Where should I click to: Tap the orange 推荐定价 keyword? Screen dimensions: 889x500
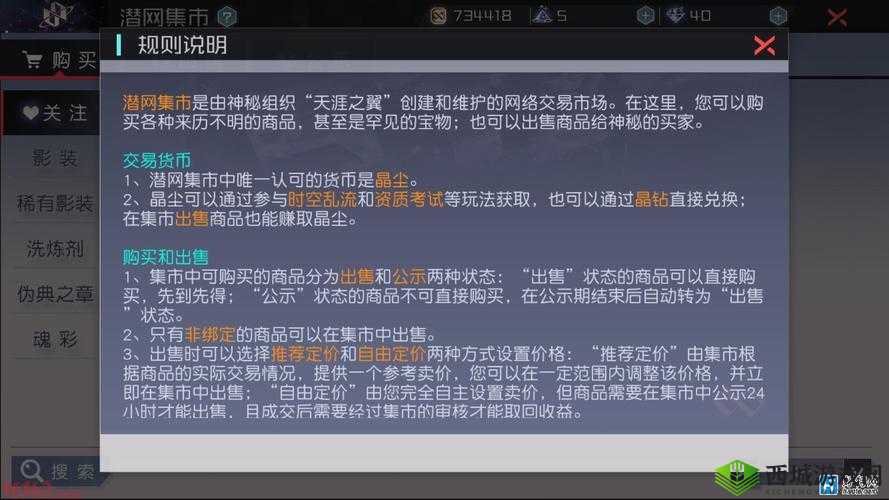point(305,354)
